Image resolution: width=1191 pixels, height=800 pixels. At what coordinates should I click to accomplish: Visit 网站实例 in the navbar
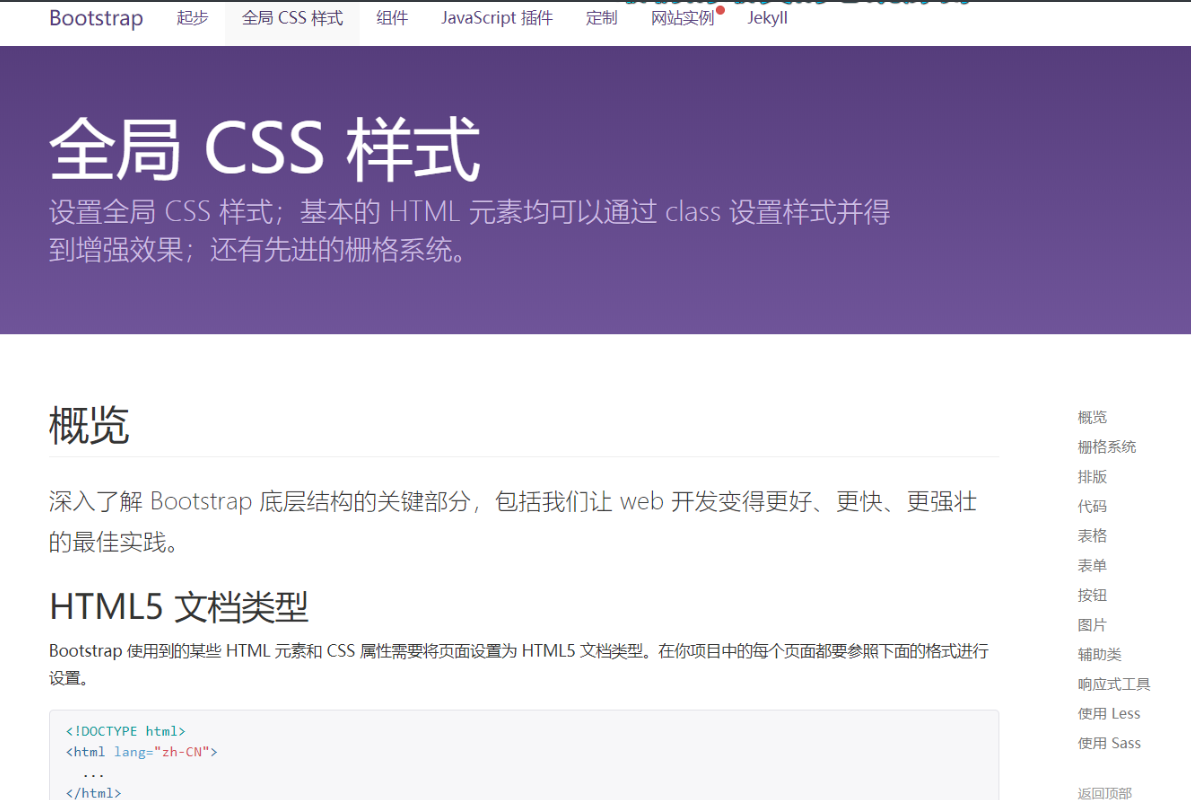click(682, 17)
